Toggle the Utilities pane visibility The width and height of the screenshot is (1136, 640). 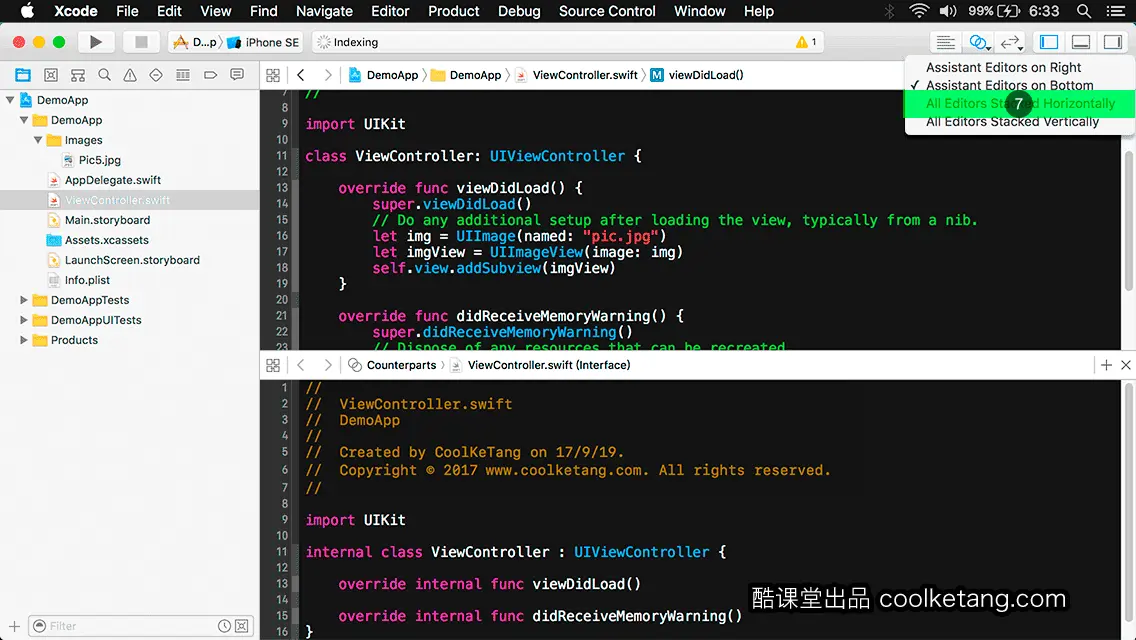click(1113, 42)
